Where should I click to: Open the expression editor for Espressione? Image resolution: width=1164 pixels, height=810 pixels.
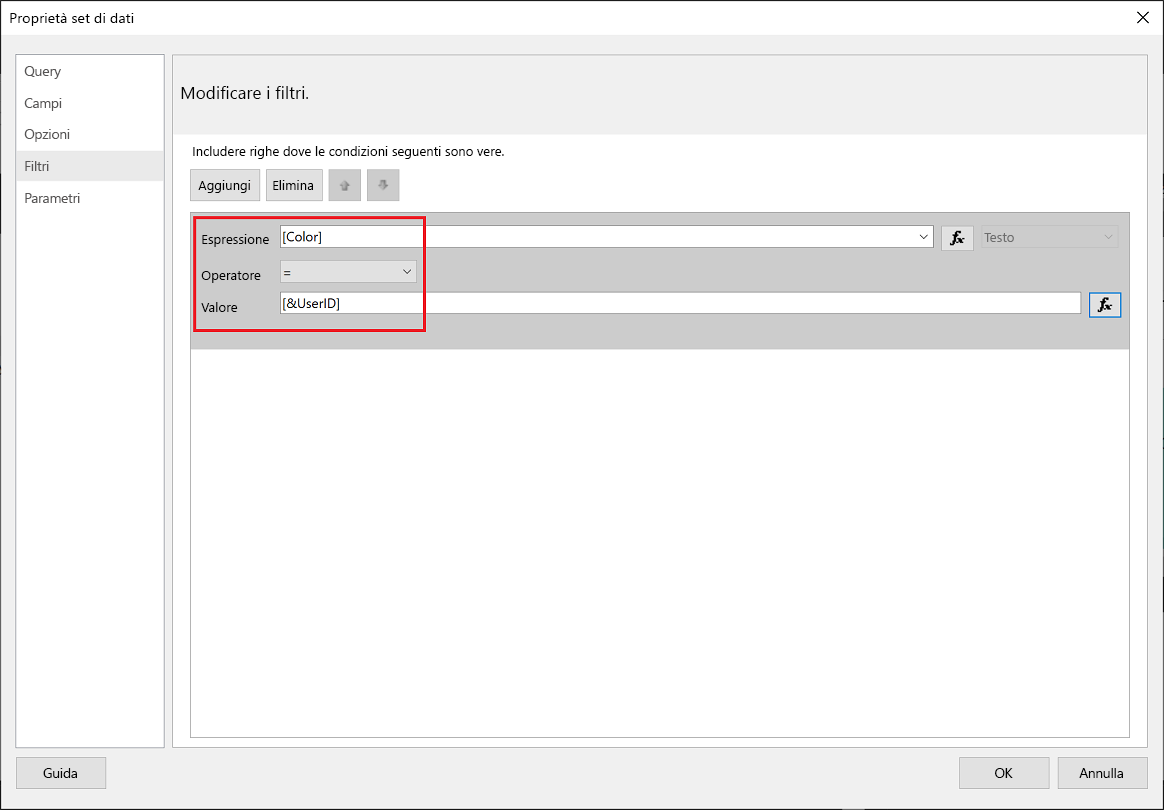click(957, 238)
